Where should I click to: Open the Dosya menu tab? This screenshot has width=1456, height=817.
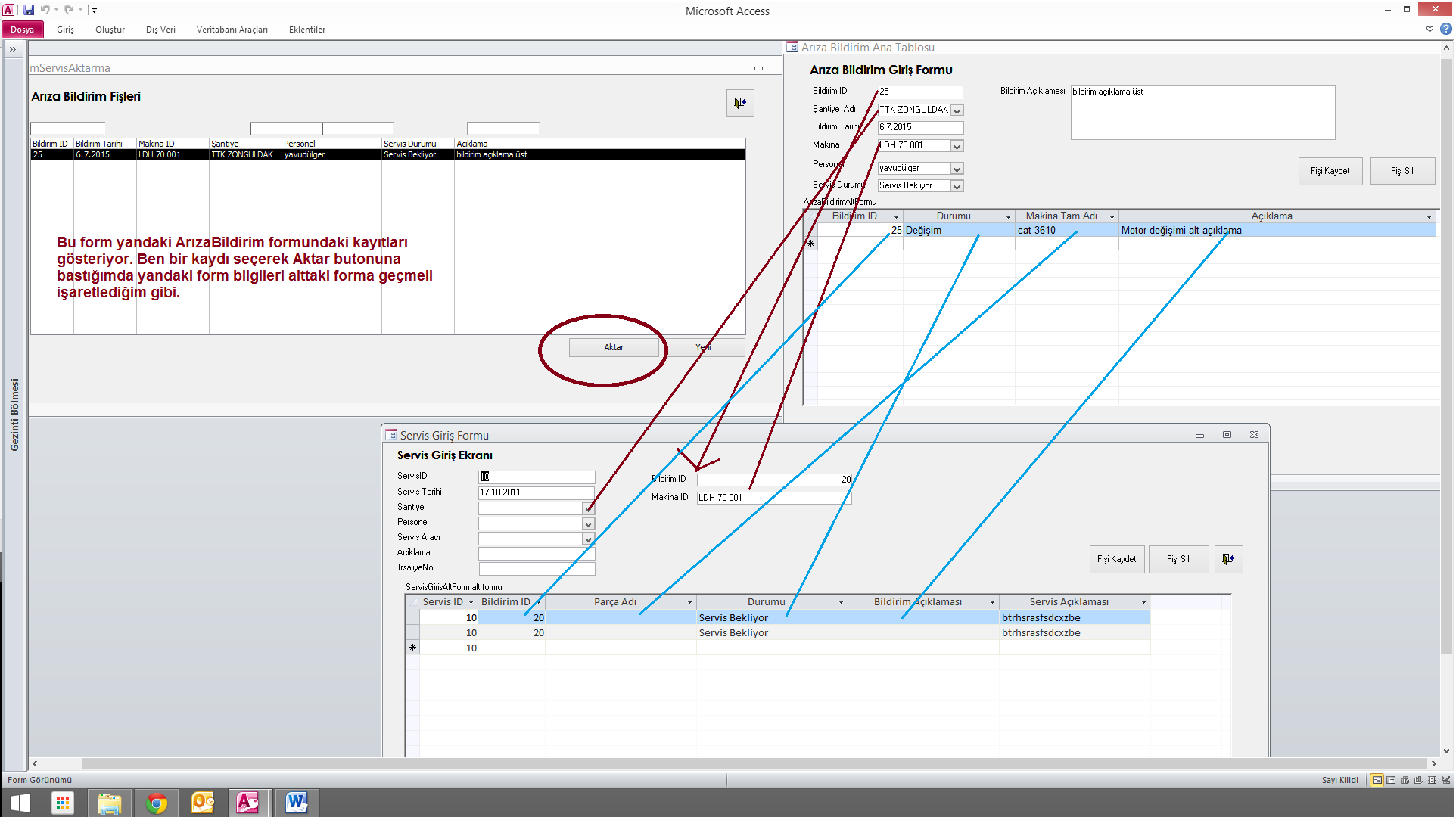click(x=22, y=30)
